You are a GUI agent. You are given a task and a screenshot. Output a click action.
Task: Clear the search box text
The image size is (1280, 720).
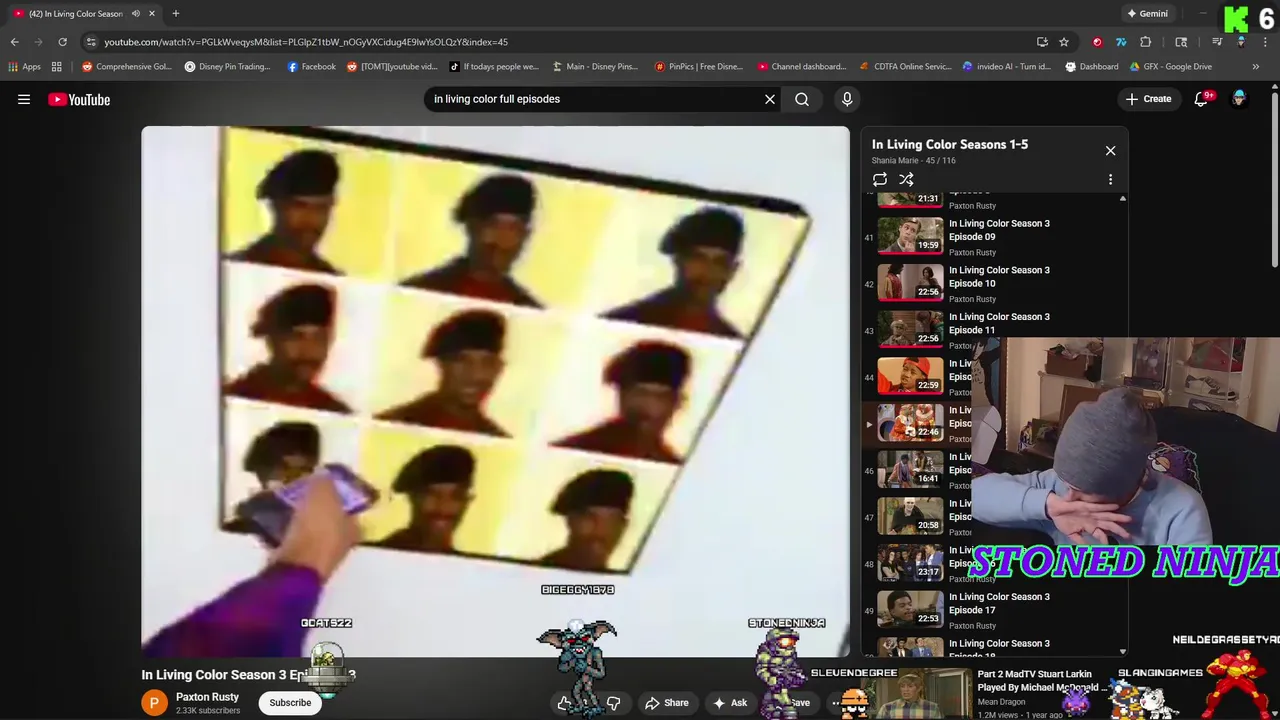click(x=770, y=99)
